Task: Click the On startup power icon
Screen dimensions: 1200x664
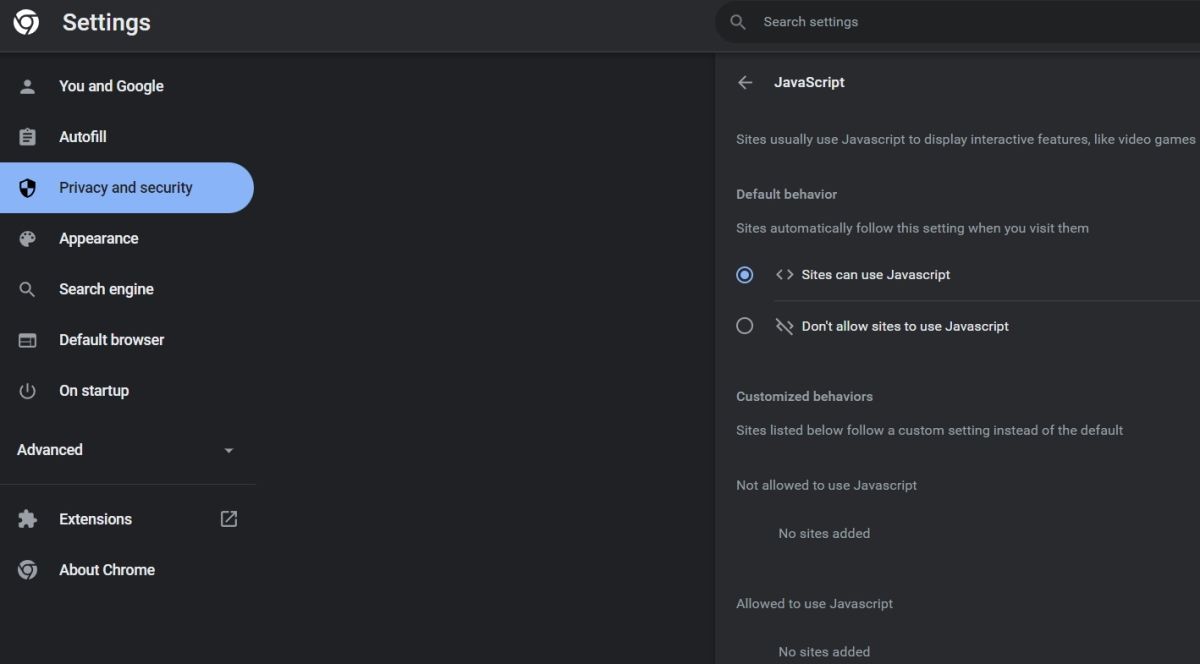Action: (27, 391)
